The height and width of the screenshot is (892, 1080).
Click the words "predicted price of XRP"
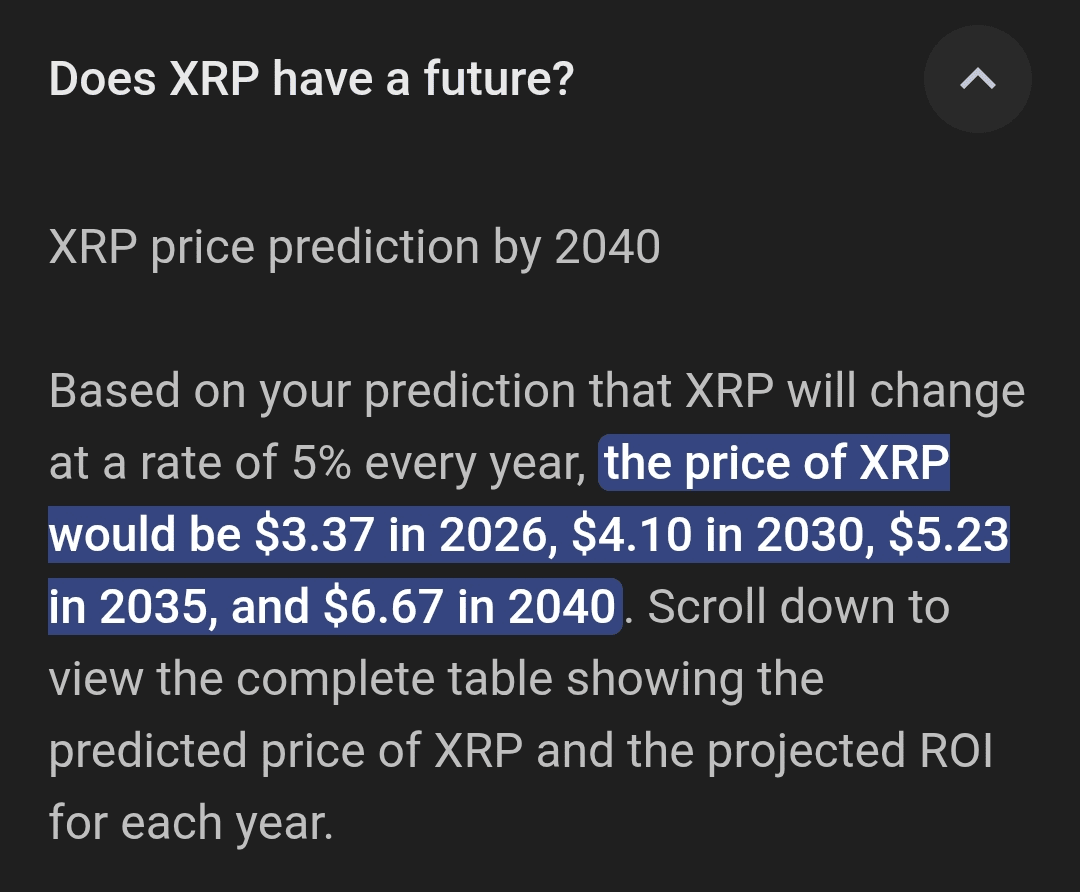[286, 750]
